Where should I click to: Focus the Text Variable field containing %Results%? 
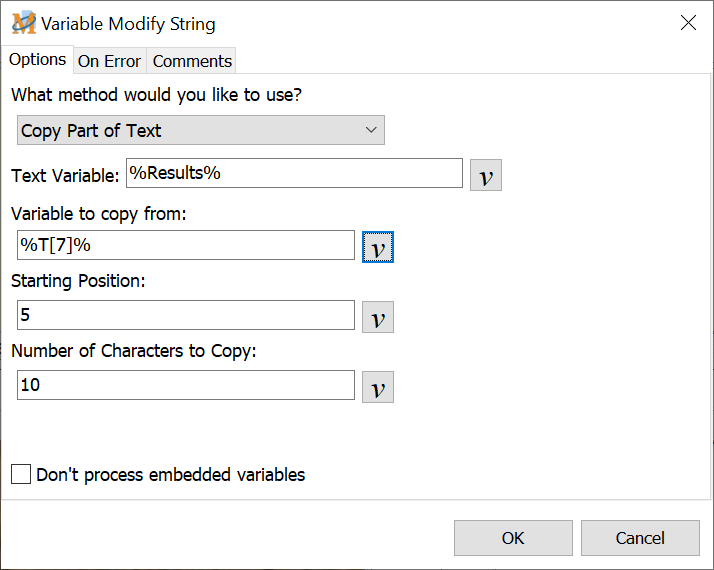click(x=294, y=173)
